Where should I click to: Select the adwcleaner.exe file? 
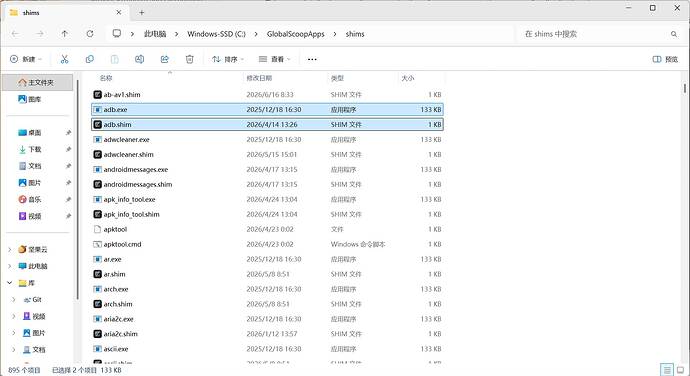267,140
